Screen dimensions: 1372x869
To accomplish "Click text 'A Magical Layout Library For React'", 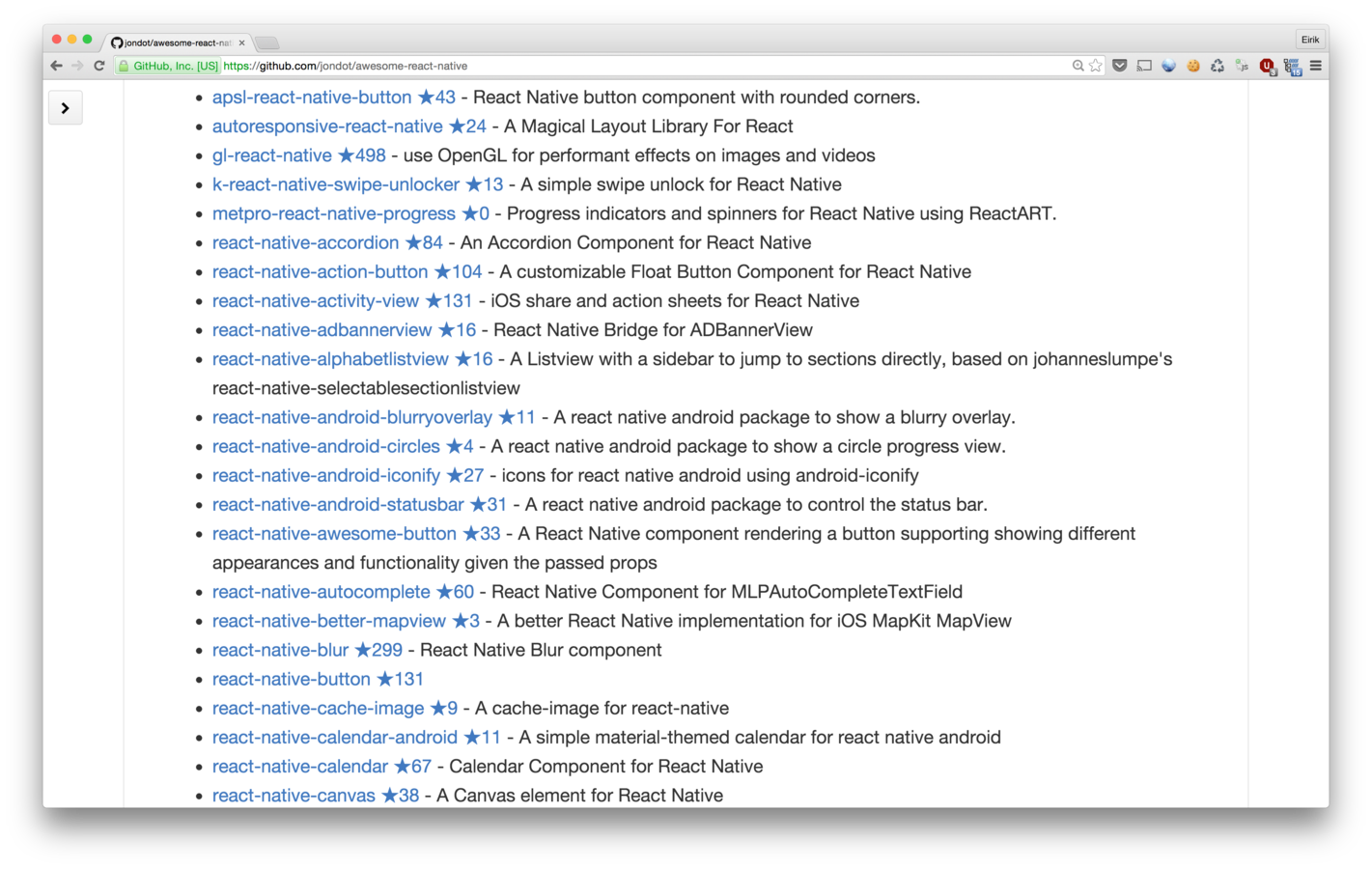I will coord(648,126).
